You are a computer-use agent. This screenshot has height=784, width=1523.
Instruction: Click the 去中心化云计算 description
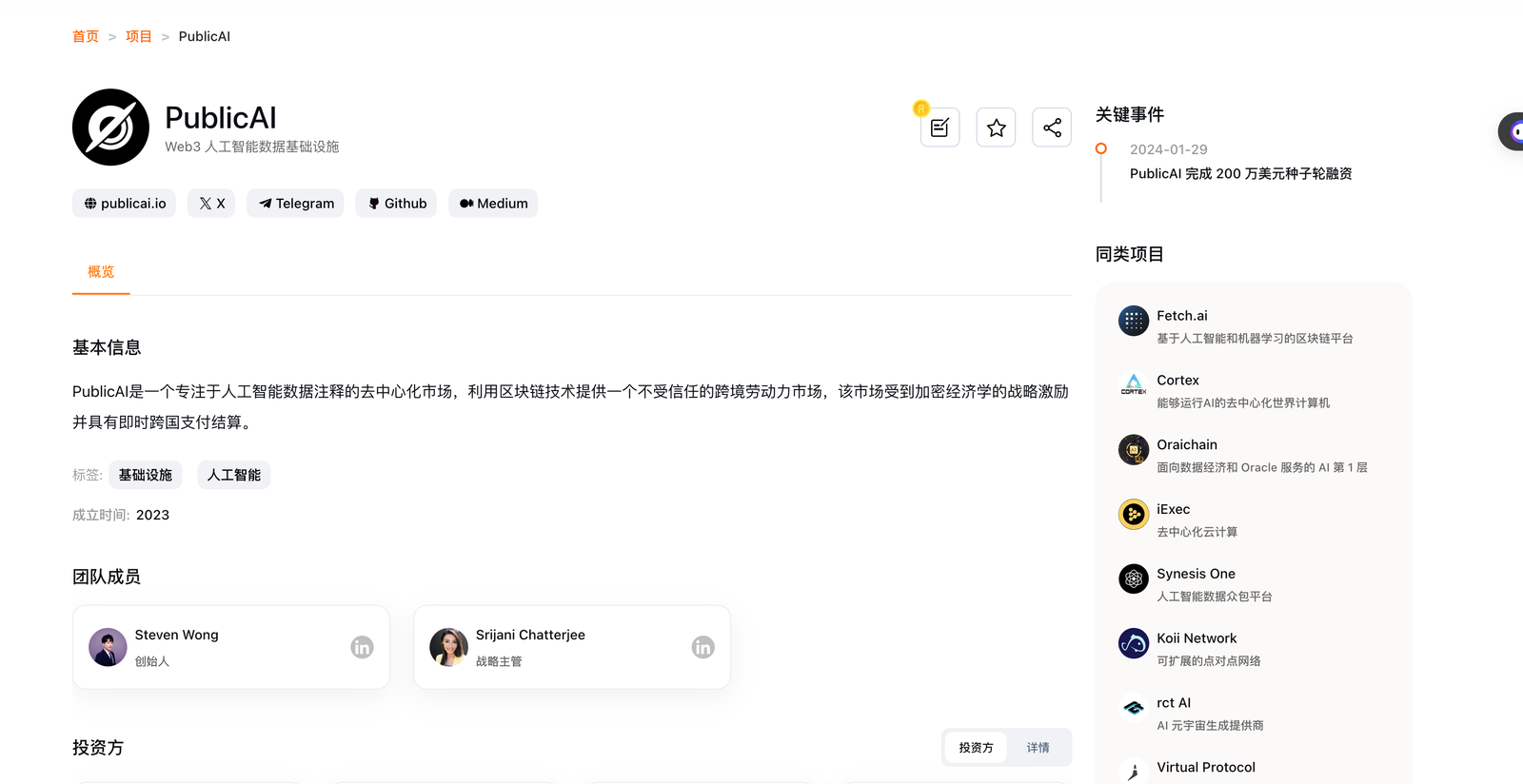coord(1197,532)
